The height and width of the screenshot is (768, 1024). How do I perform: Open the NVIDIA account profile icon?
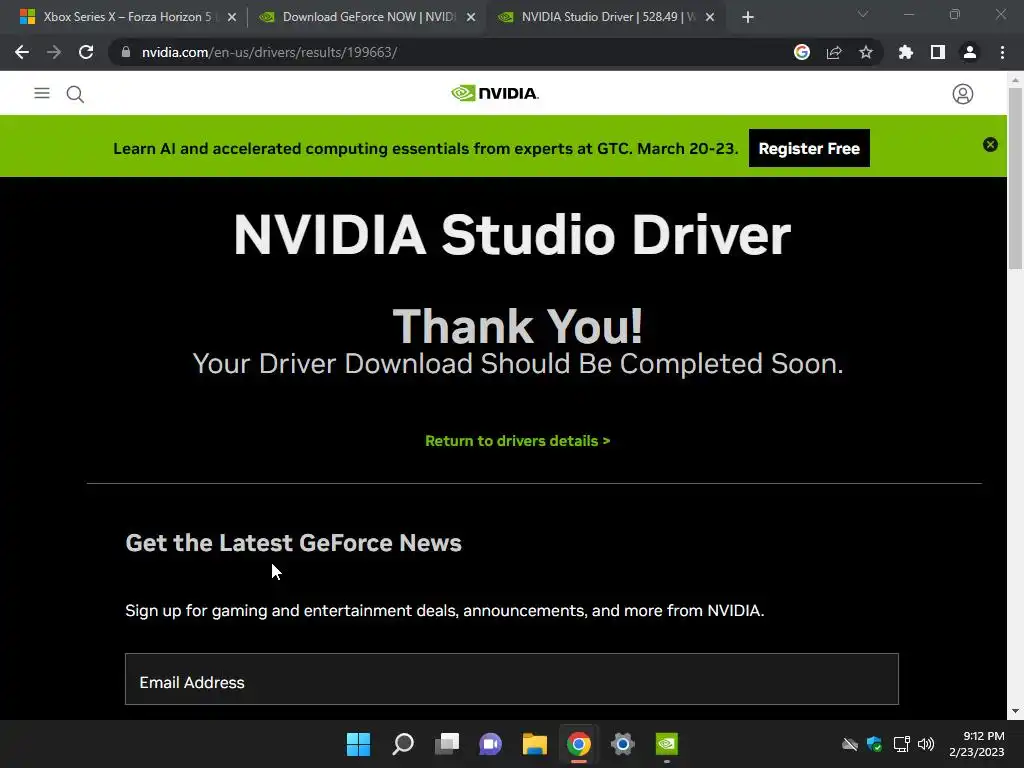(x=963, y=94)
